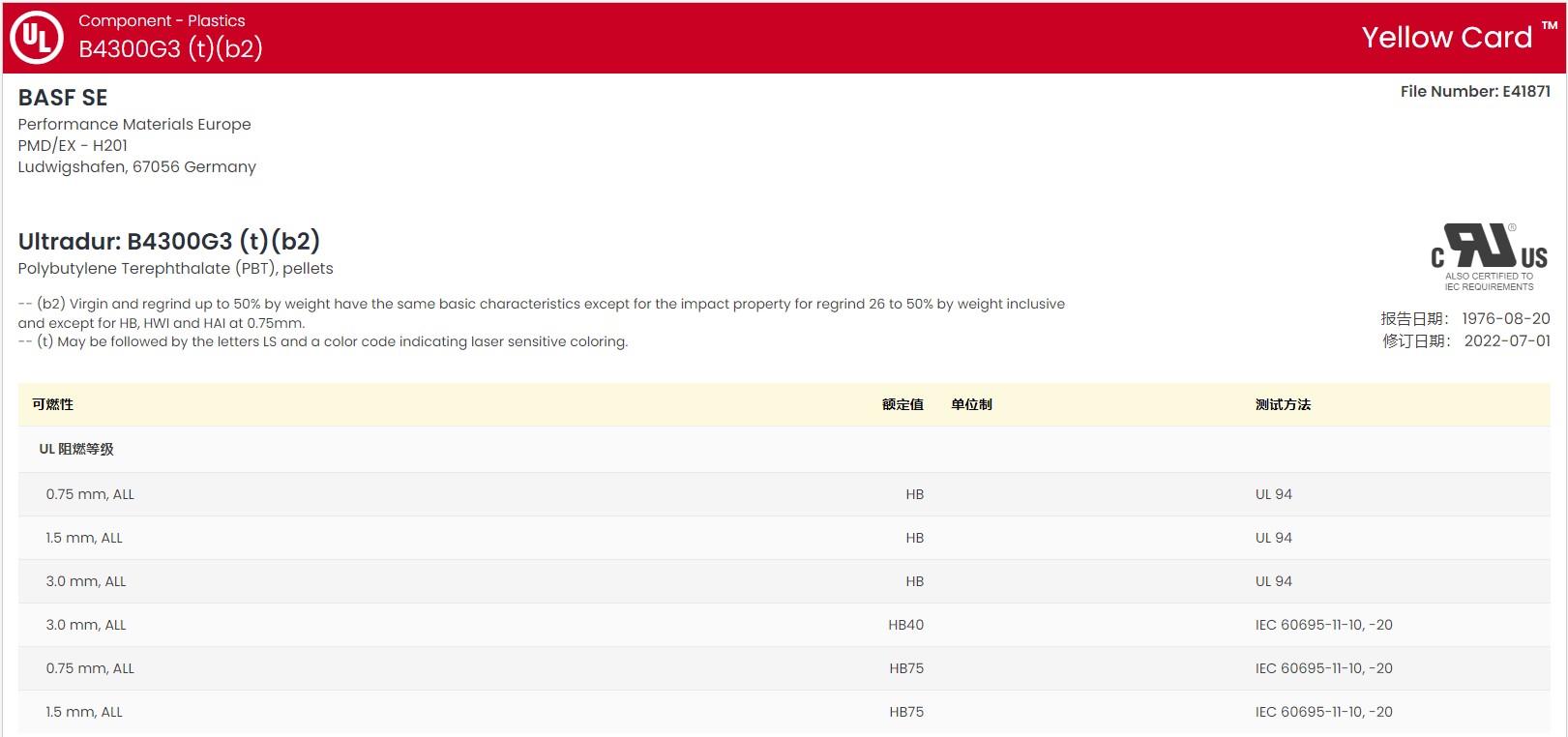The height and width of the screenshot is (737, 1568).
Task: Click the 1.5 mm row's HB75 value
Action: (905, 712)
